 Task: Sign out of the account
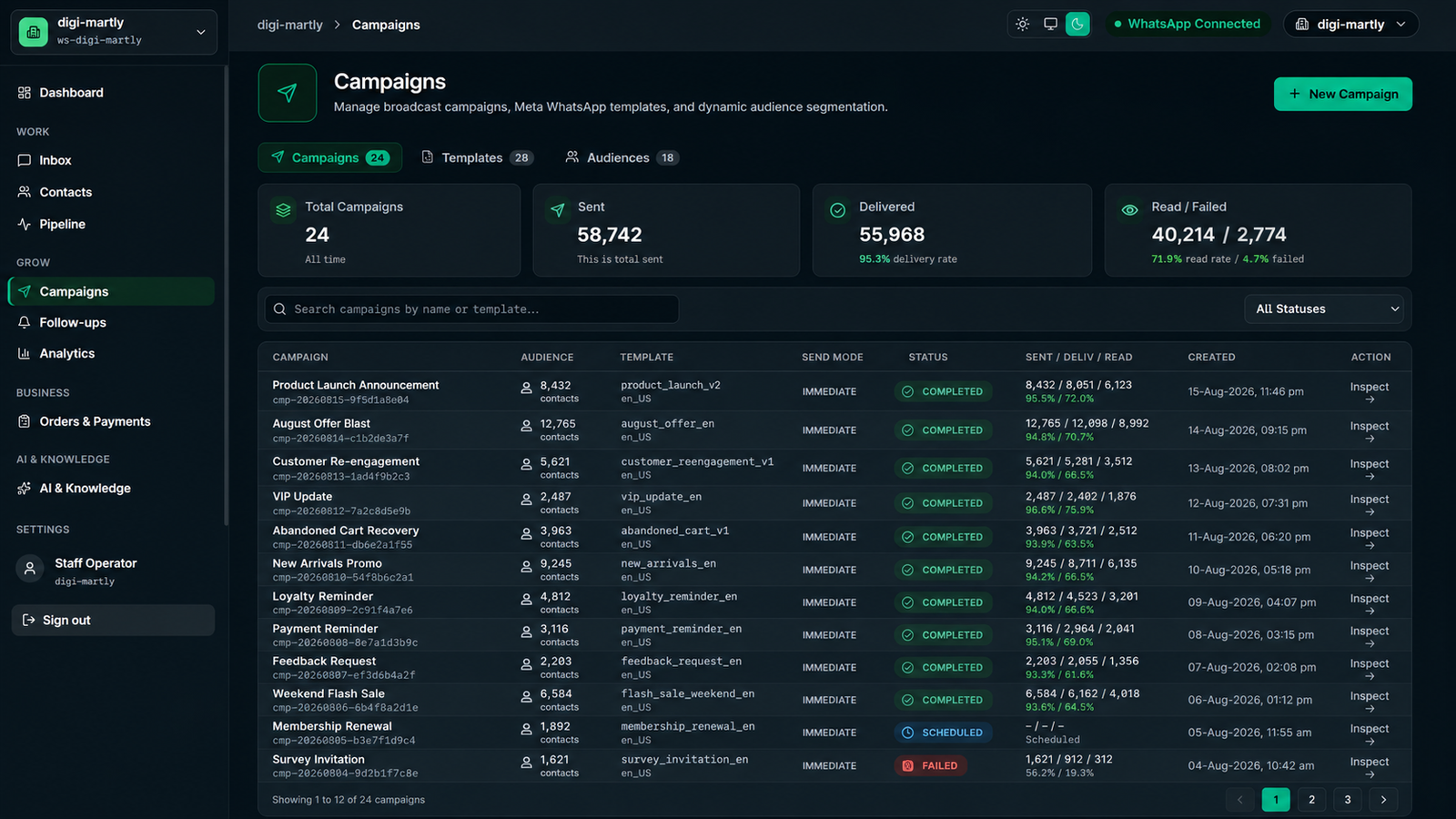point(114,621)
